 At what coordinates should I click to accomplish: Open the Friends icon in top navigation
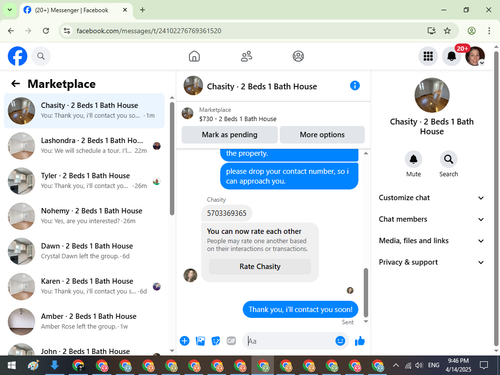point(246,56)
